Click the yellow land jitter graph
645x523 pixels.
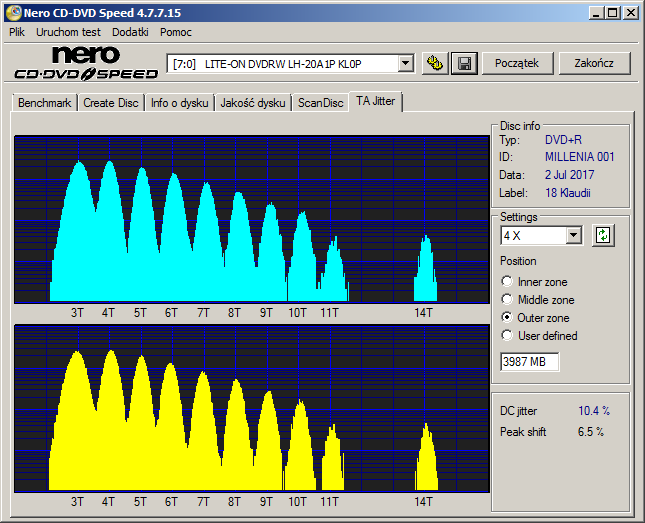click(252, 408)
